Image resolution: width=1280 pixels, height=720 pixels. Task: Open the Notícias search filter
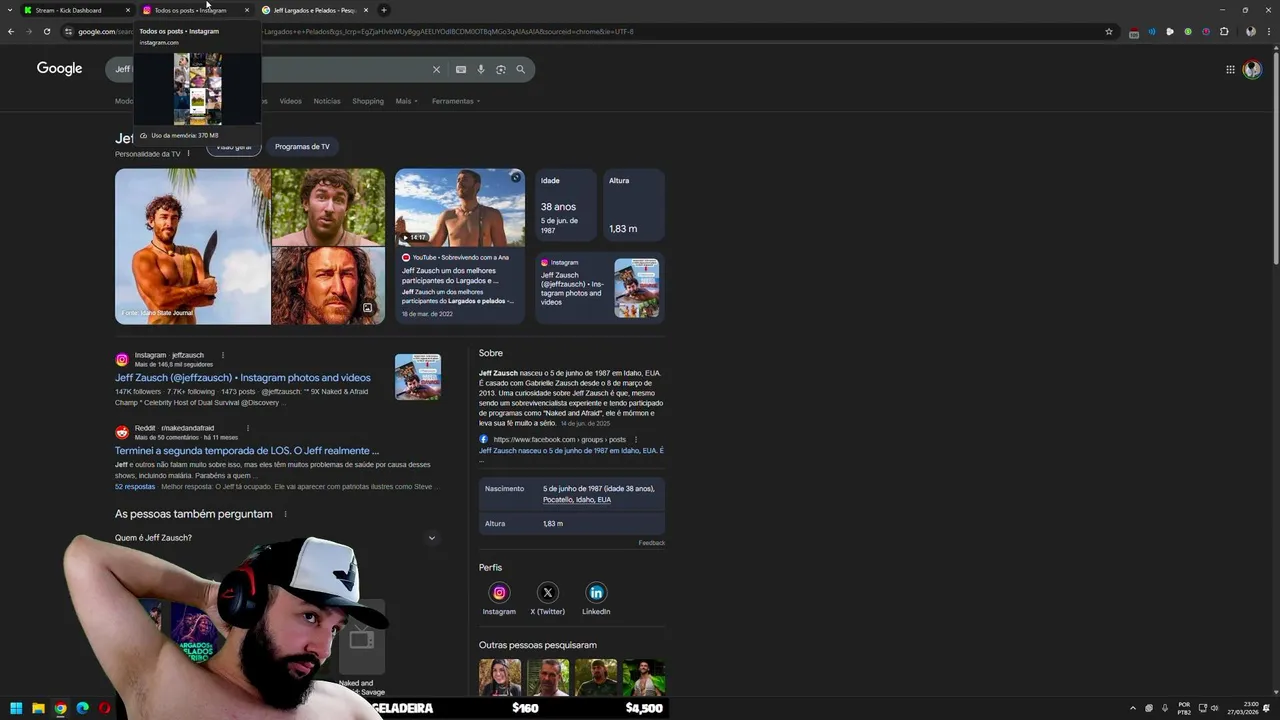pyautogui.click(x=327, y=101)
